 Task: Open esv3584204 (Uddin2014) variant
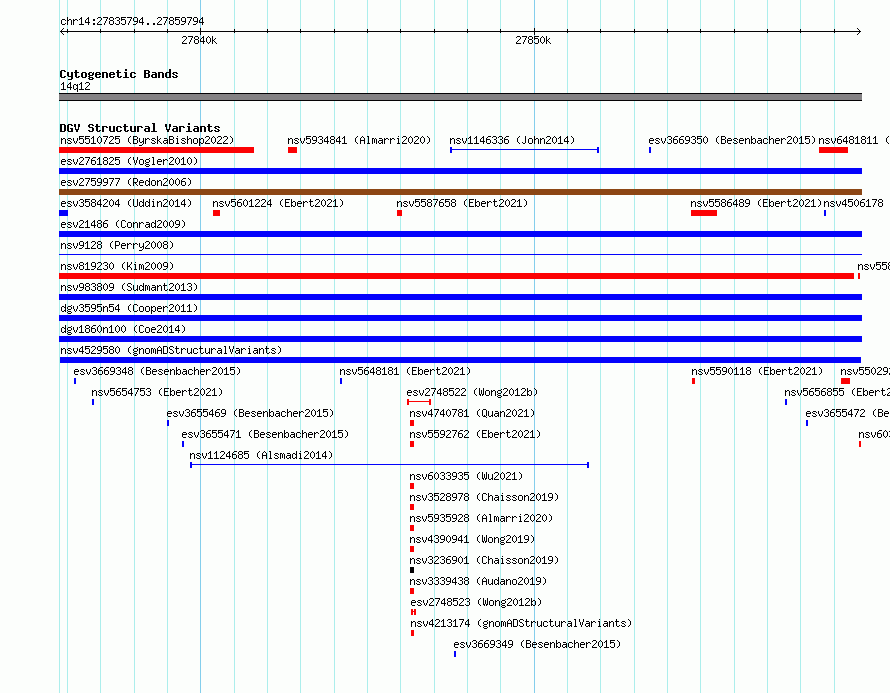[126, 203]
